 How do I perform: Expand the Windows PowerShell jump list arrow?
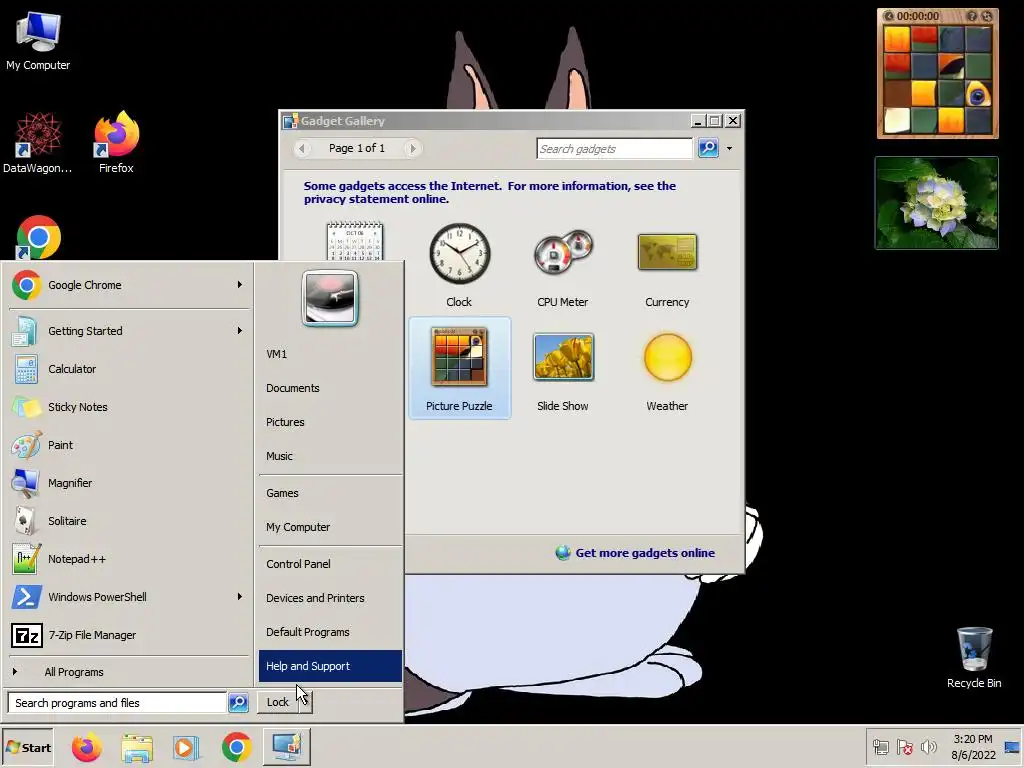[240, 597]
